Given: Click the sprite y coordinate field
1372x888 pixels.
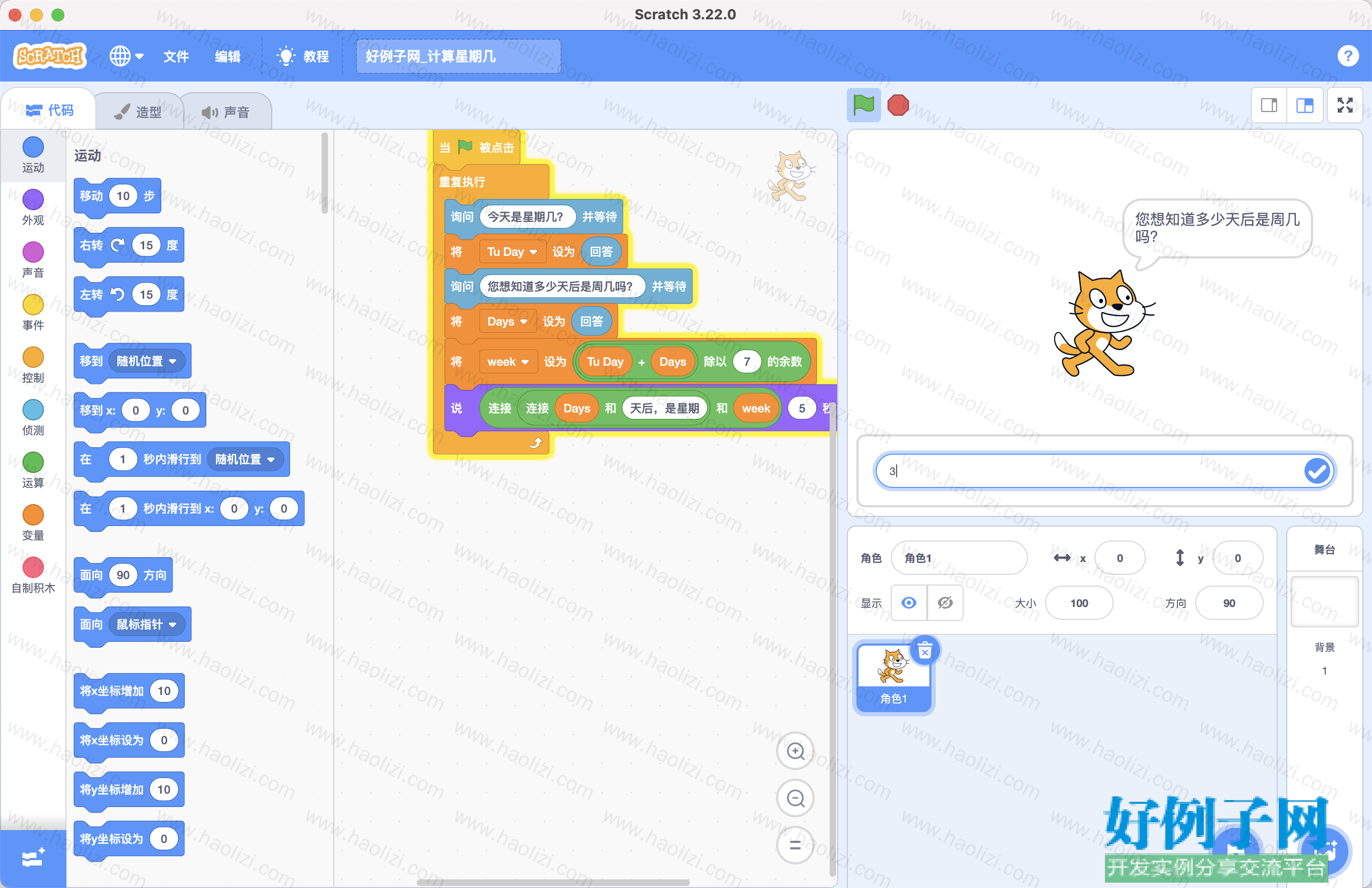Looking at the screenshot, I should 1237,558.
